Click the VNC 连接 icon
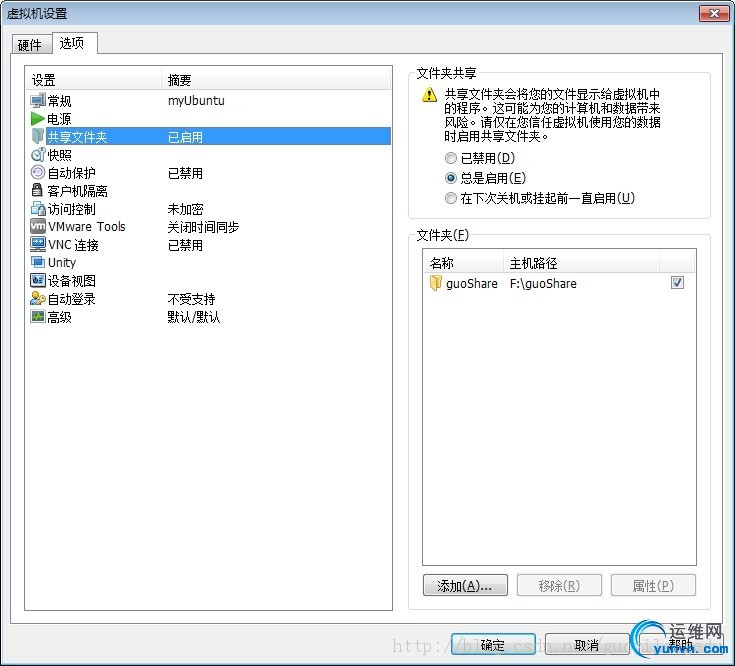The image size is (735, 666). point(38,244)
